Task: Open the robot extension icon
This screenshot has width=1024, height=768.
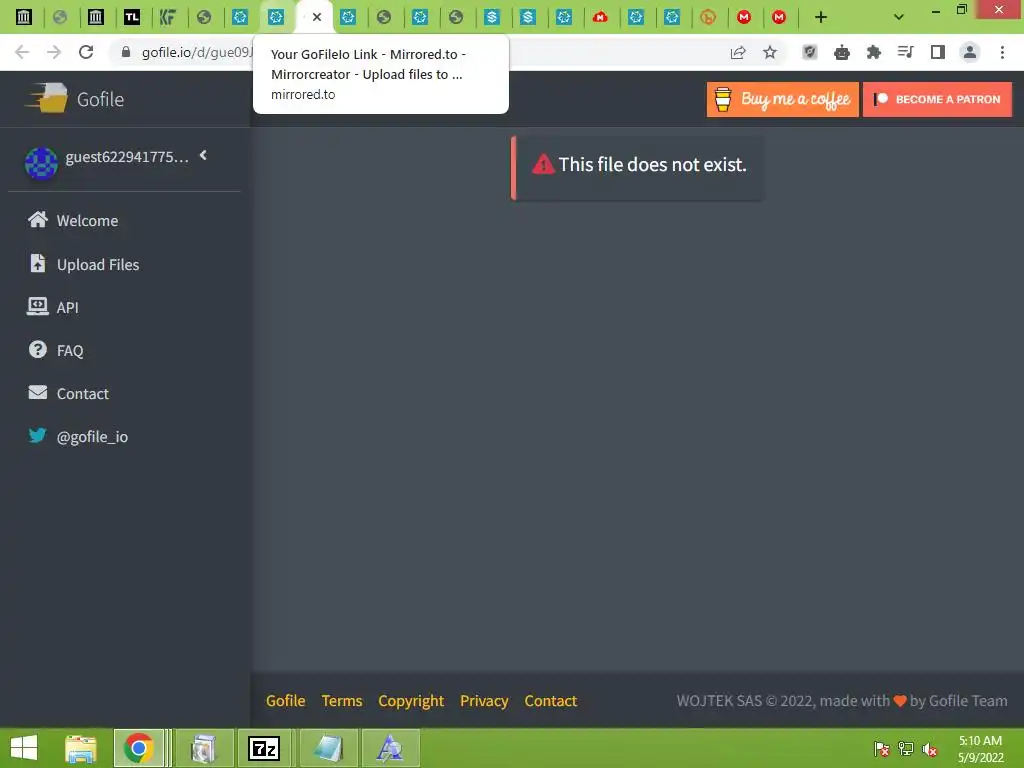Action: [x=842, y=52]
